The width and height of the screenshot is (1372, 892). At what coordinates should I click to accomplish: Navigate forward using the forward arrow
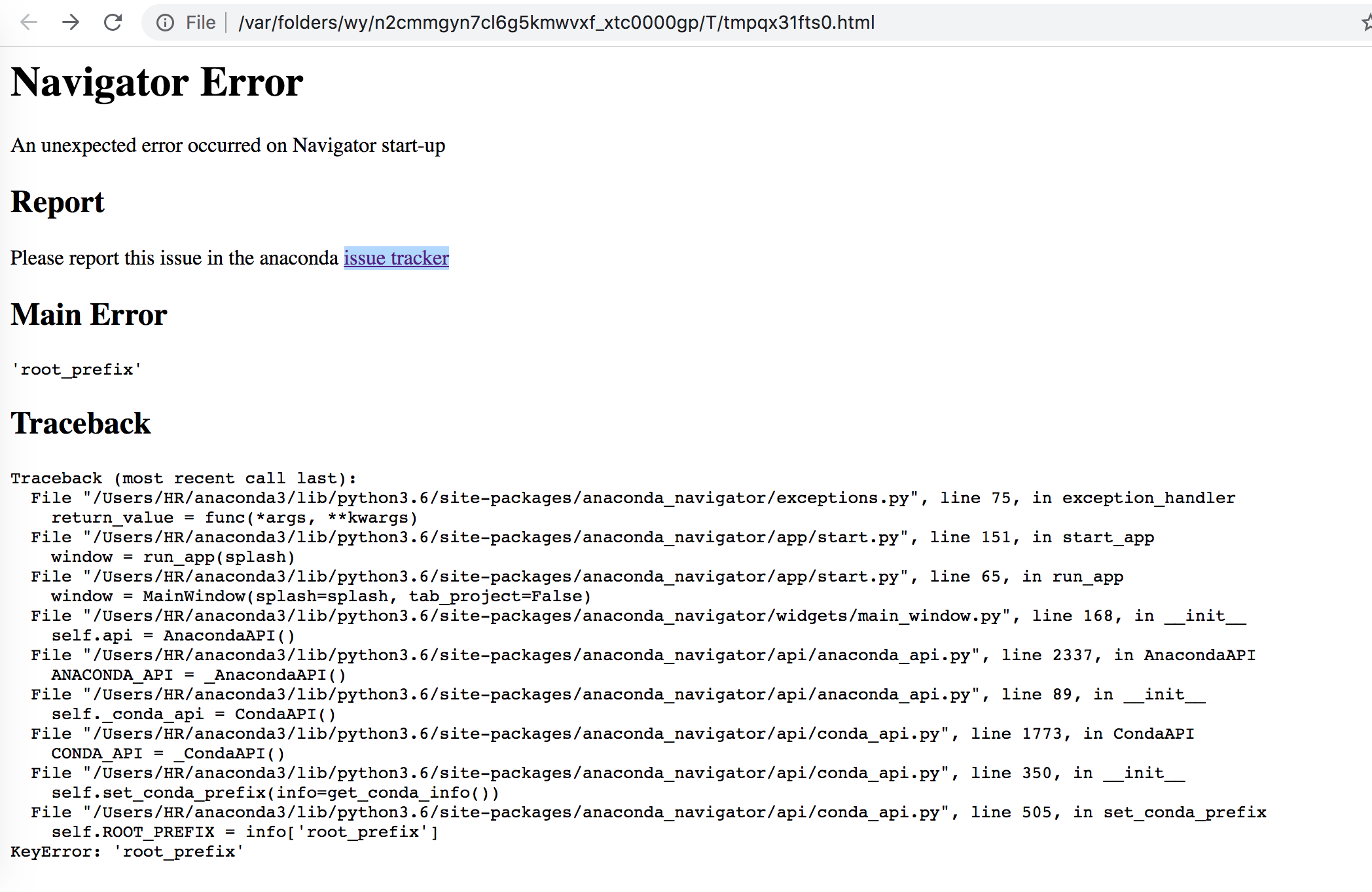click(71, 22)
